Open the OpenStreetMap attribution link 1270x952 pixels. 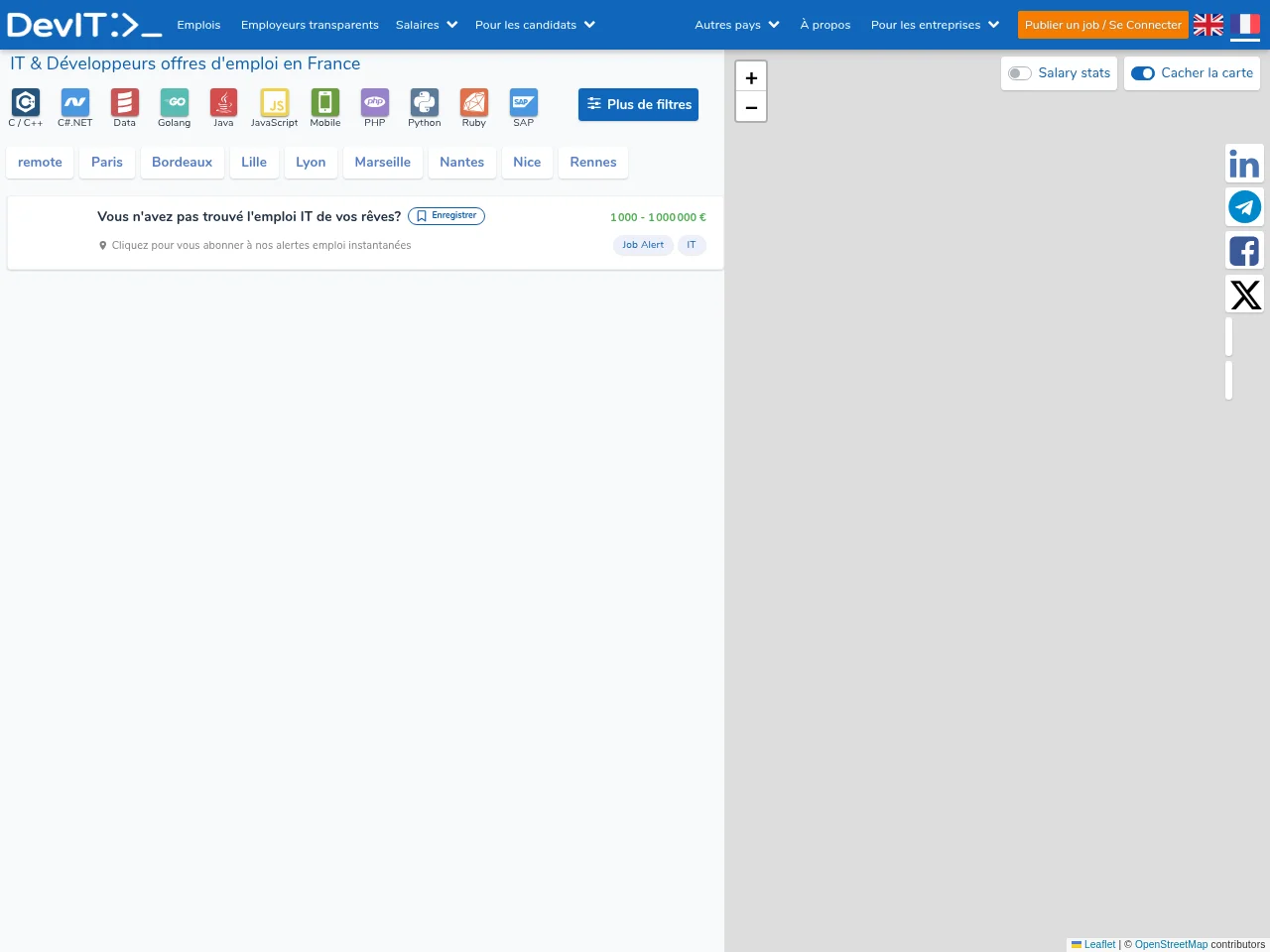point(1171,944)
